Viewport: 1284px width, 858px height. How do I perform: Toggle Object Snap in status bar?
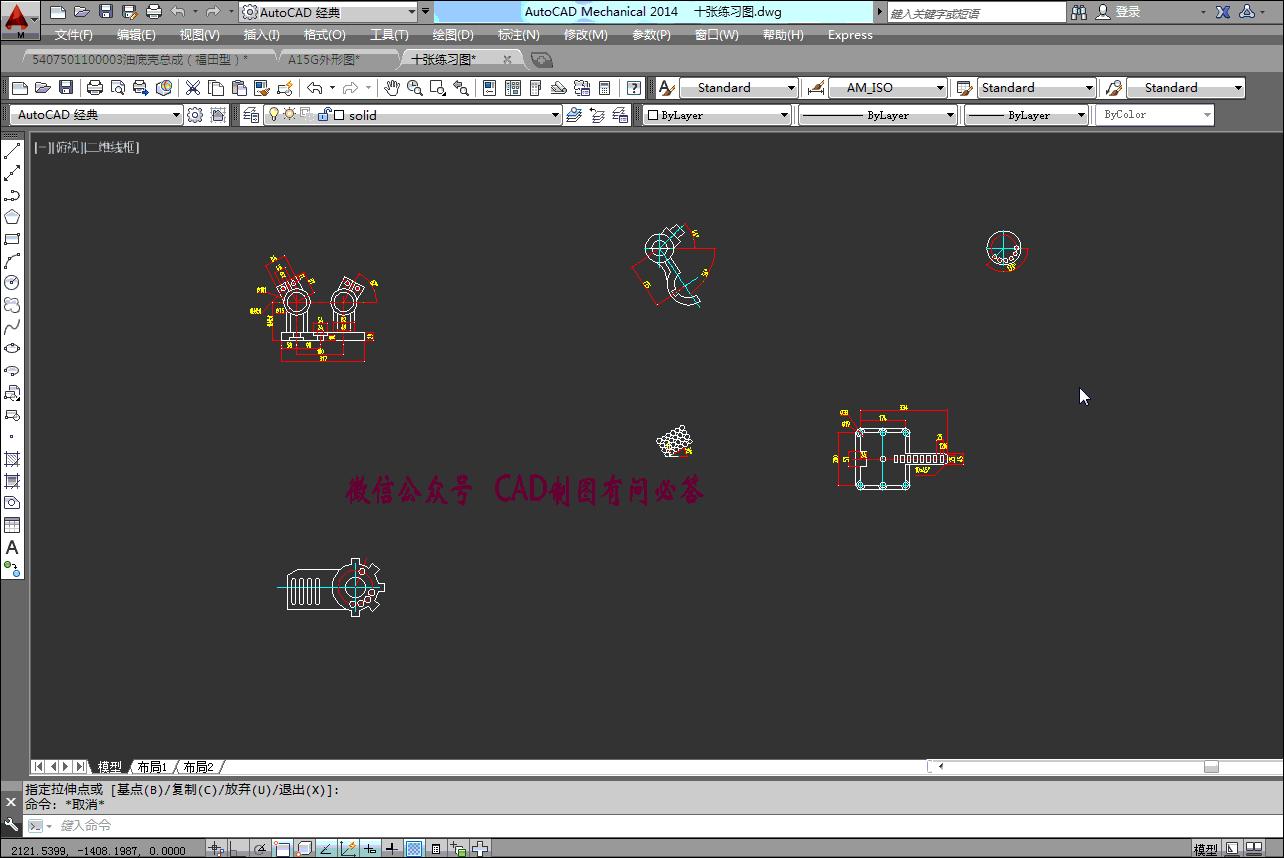click(x=283, y=849)
